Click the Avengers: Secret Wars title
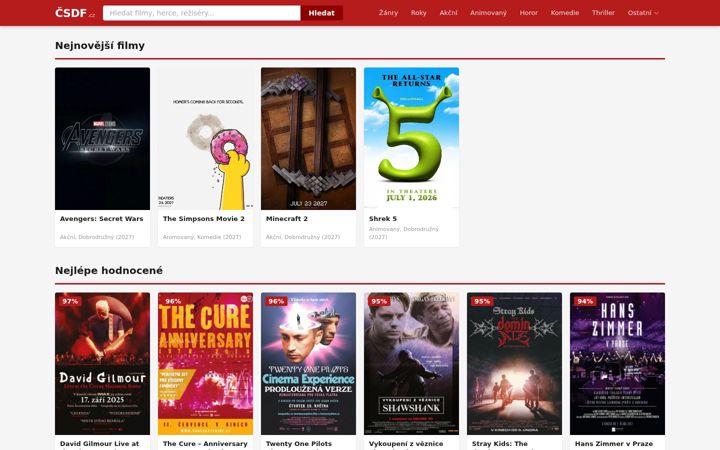Viewport: 720px width, 450px height. (101, 219)
